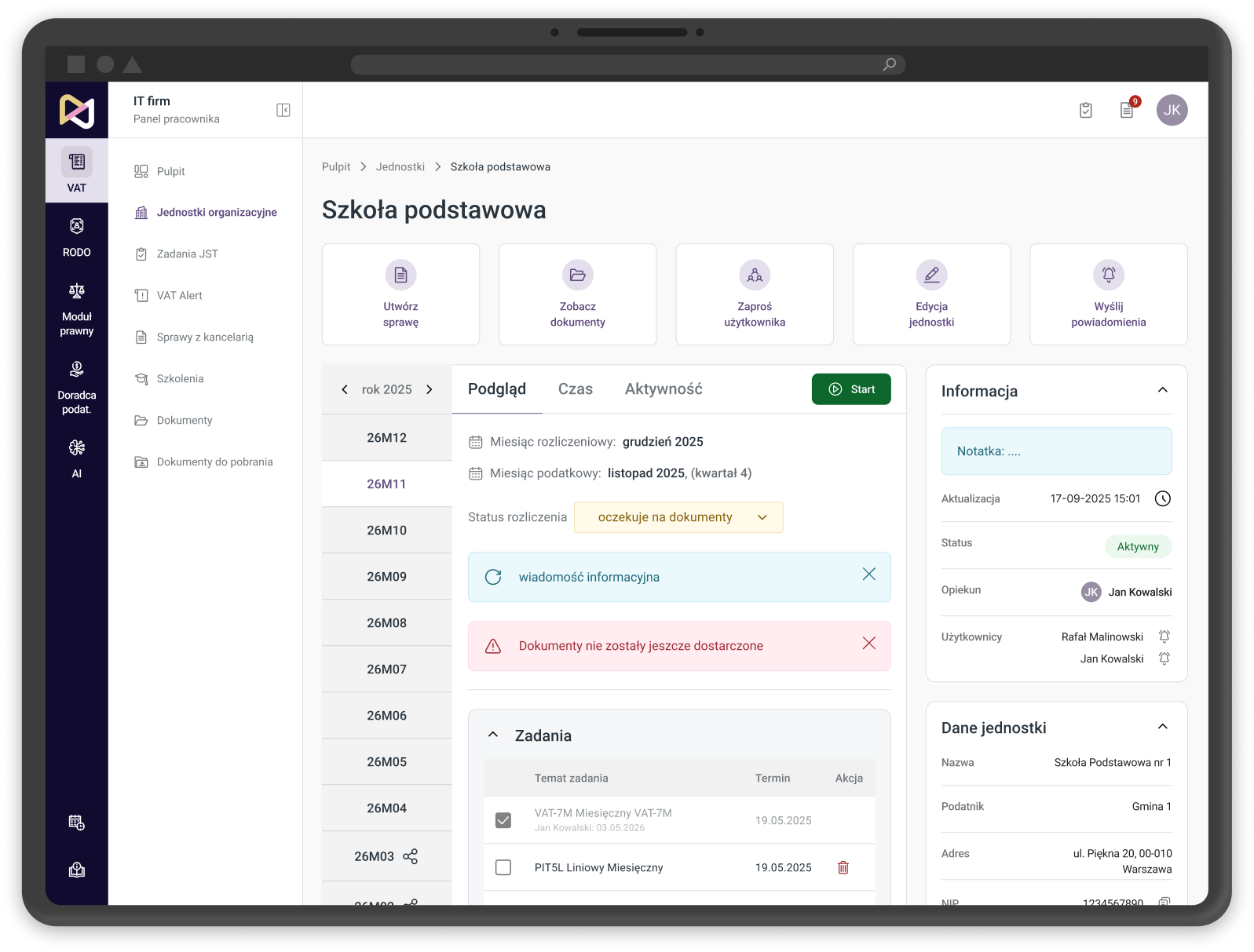Screen dimensions: 1254x952
Task: Go to the previous year arrow
Action: pyautogui.click(x=345, y=389)
